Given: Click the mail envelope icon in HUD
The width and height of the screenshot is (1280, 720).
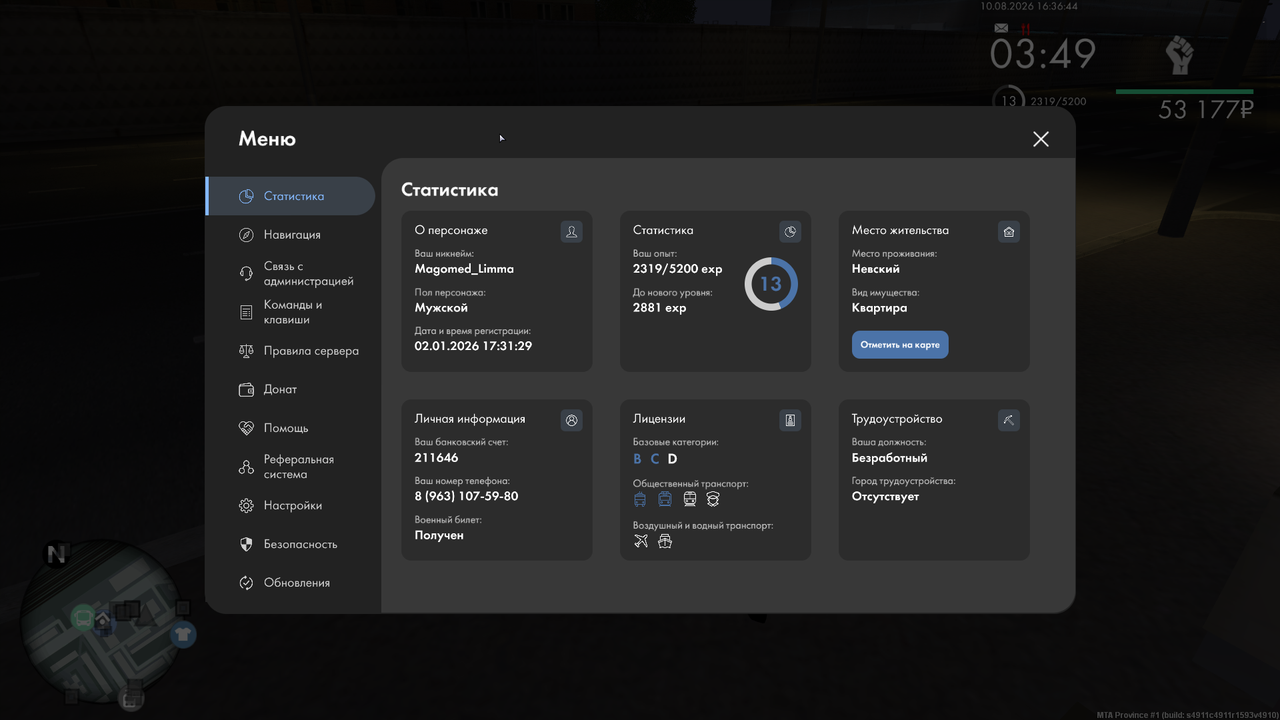Looking at the screenshot, I should tap(1001, 28).
